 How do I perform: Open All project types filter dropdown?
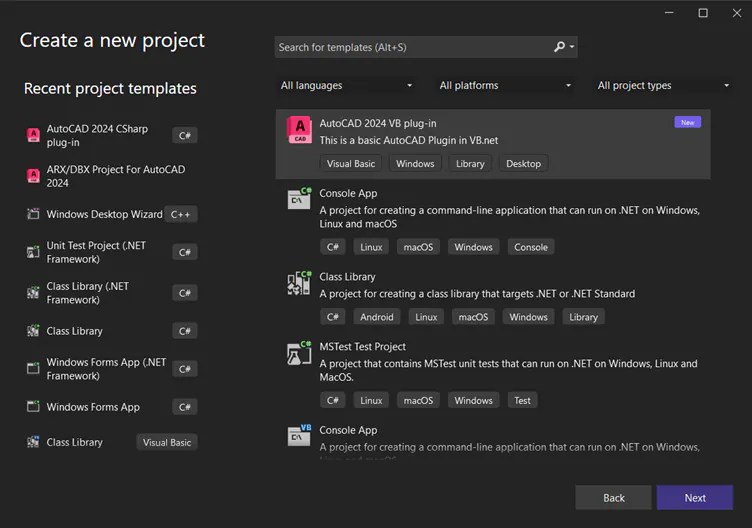click(663, 85)
